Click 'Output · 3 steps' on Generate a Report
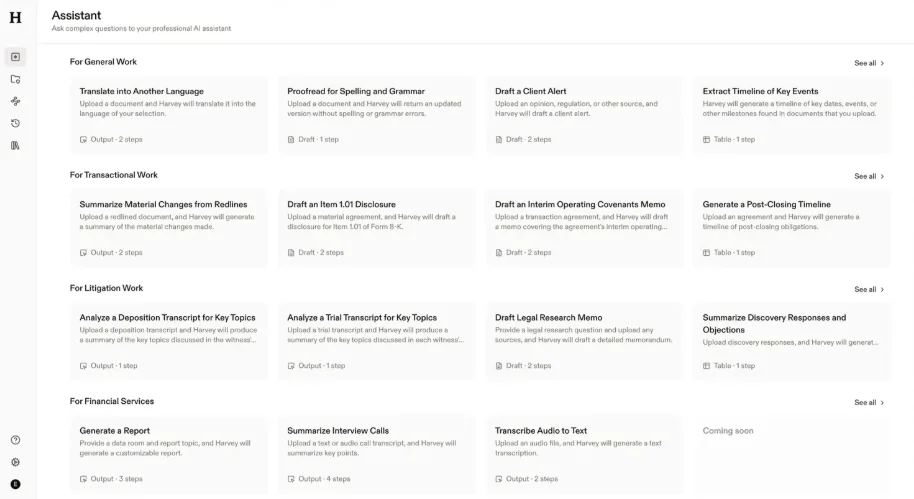The image size is (914, 499). pyautogui.click(x=111, y=479)
